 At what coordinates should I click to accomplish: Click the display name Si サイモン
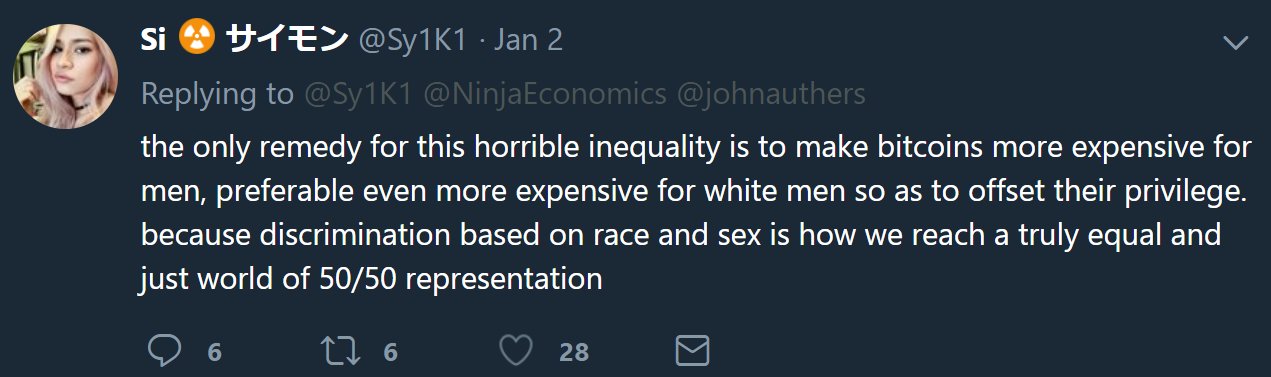[244, 40]
